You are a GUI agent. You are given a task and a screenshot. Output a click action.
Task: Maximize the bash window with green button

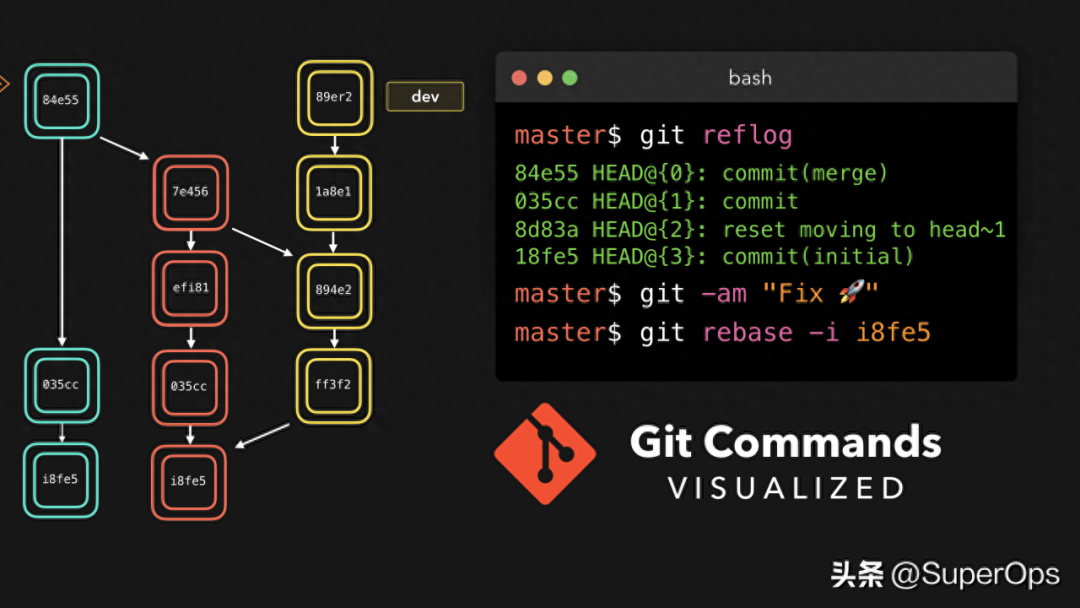tap(570, 78)
